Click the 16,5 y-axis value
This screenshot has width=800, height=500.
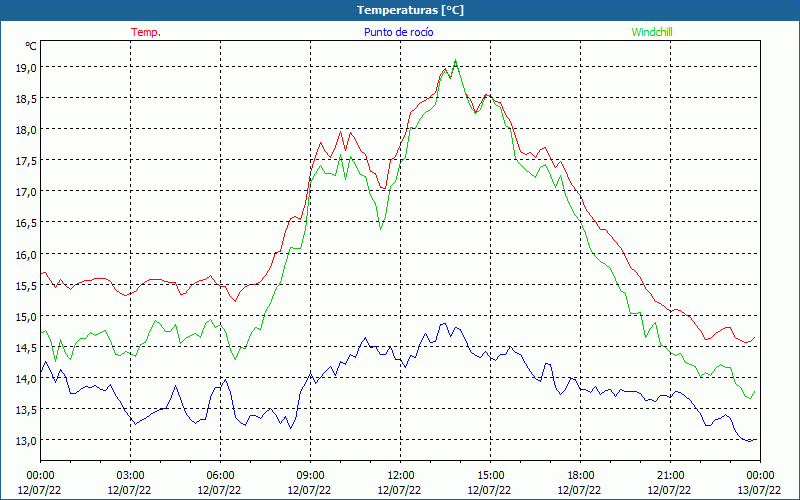[x=27, y=222]
